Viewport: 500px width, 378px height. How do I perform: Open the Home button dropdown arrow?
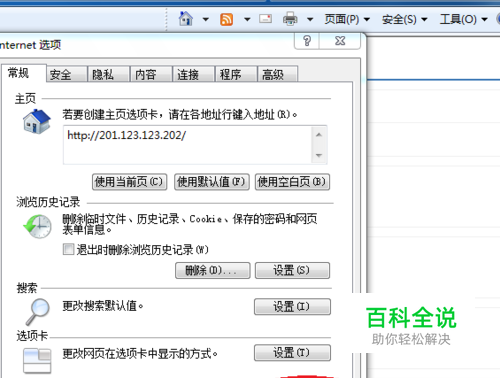click(206, 19)
